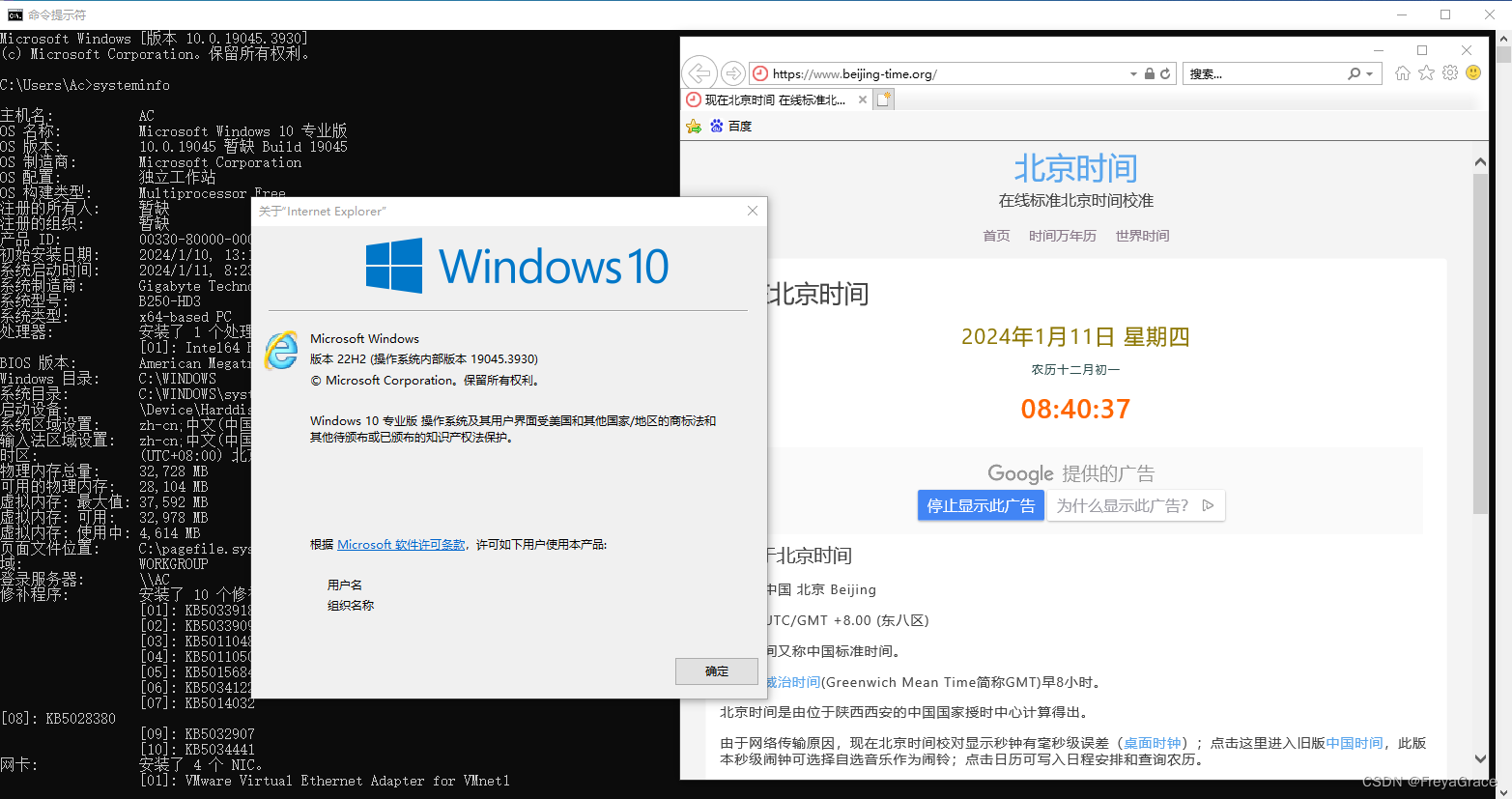
Task: Click the IE back navigation arrow
Action: click(x=699, y=73)
